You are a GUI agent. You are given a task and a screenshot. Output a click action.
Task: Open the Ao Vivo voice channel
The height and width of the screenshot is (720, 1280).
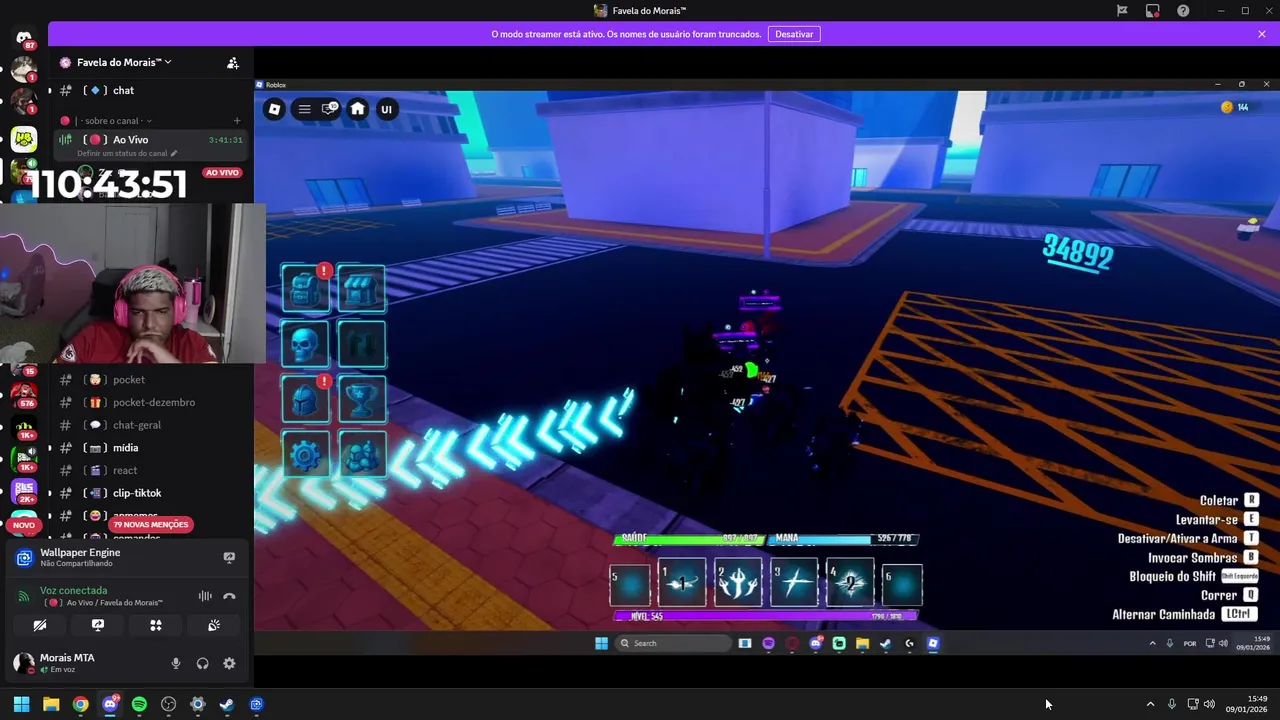[x=150, y=140]
